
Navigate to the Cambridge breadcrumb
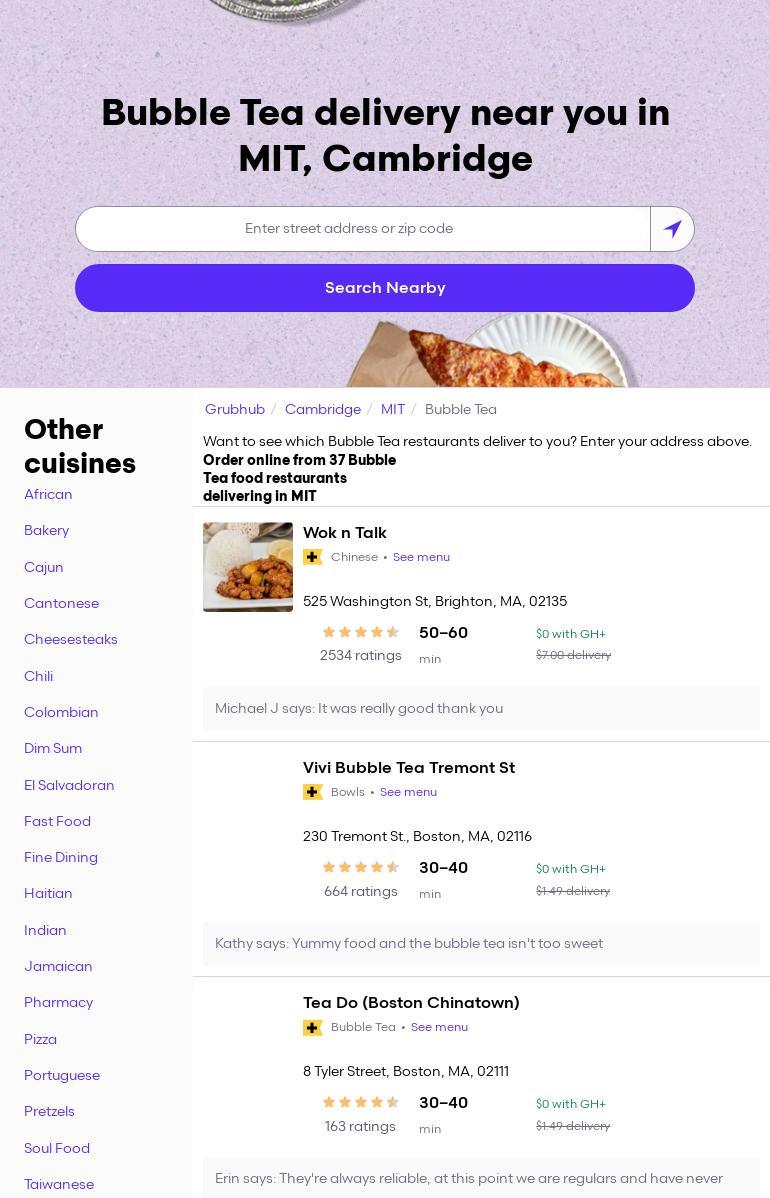click(x=323, y=409)
